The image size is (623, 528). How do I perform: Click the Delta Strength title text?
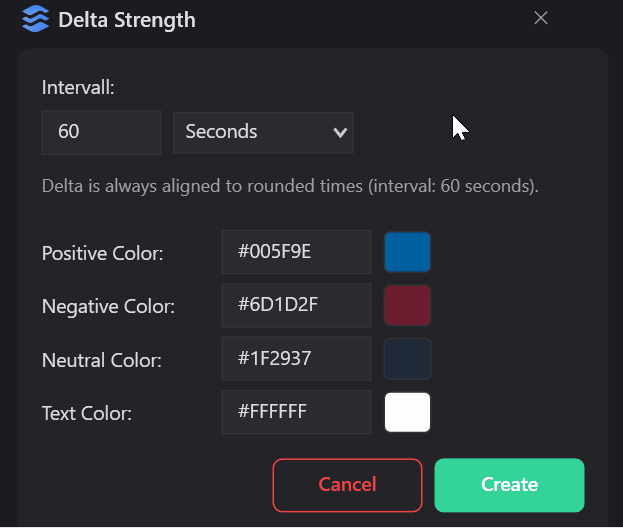(x=127, y=20)
